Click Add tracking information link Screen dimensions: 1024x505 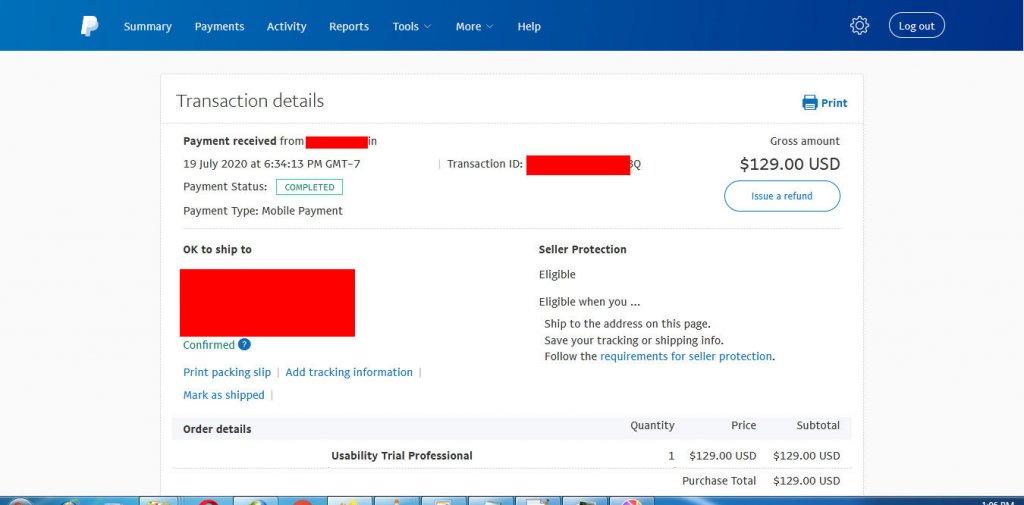coord(349,372)
